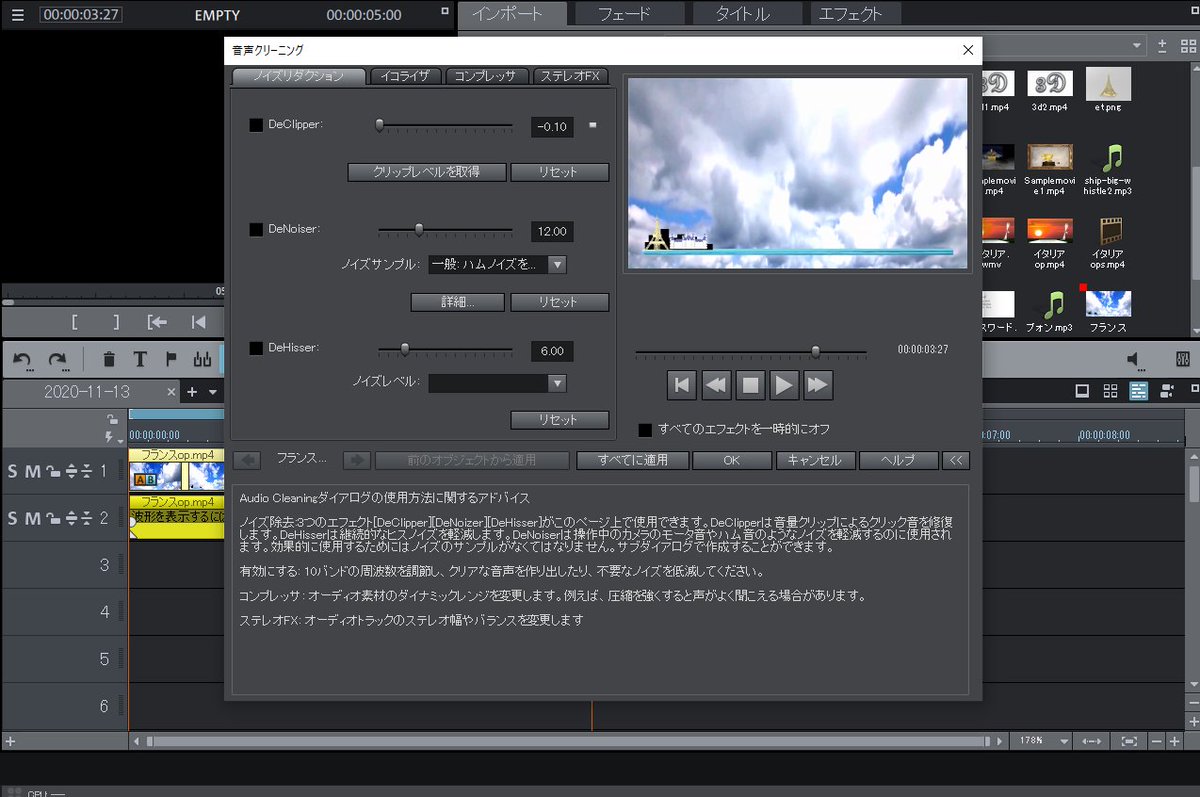Click the lock icon above track headers

(113, 419)
